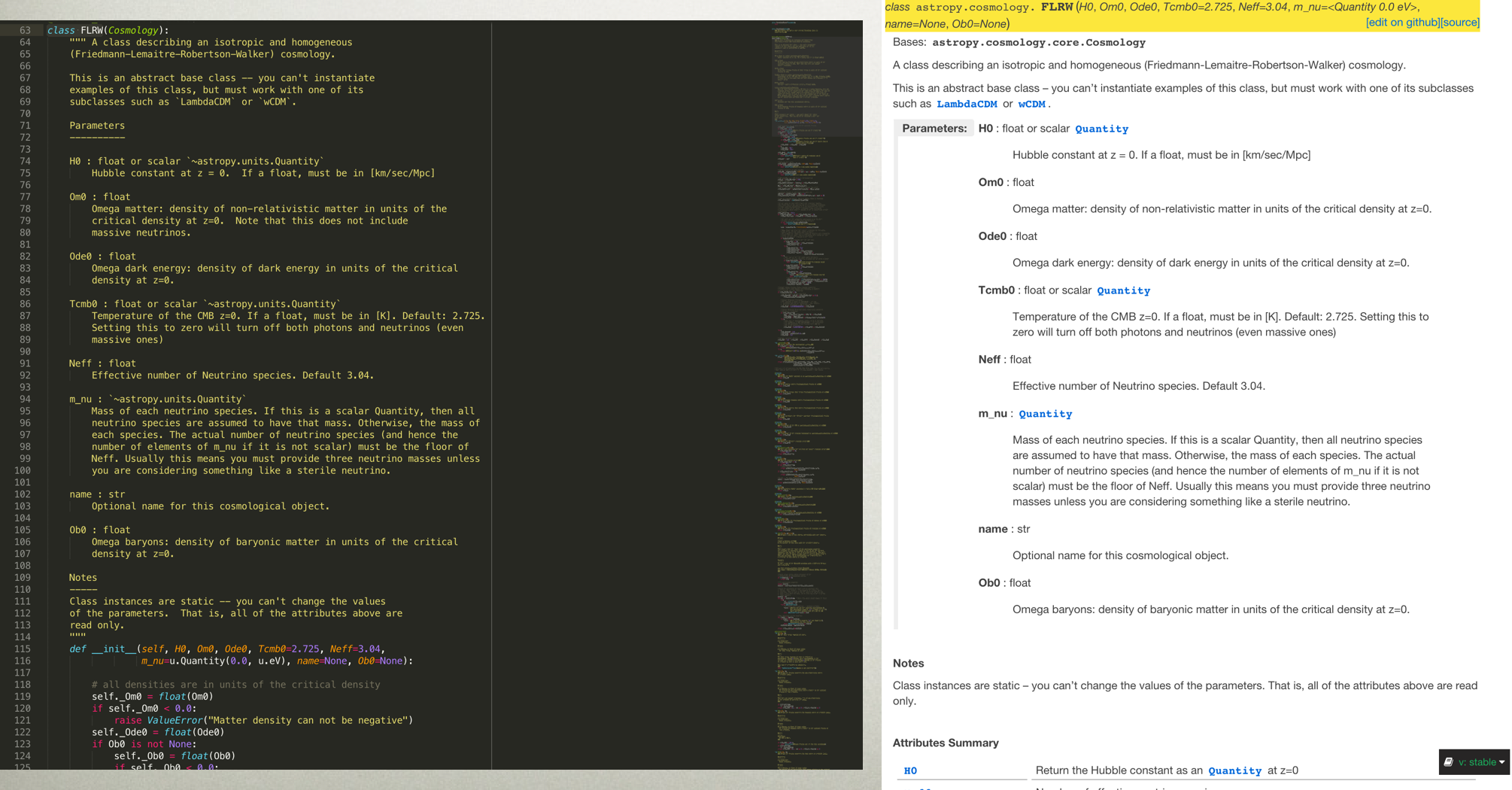Click the 'Attributes Summary' heading in docs

tap(946, 743)
